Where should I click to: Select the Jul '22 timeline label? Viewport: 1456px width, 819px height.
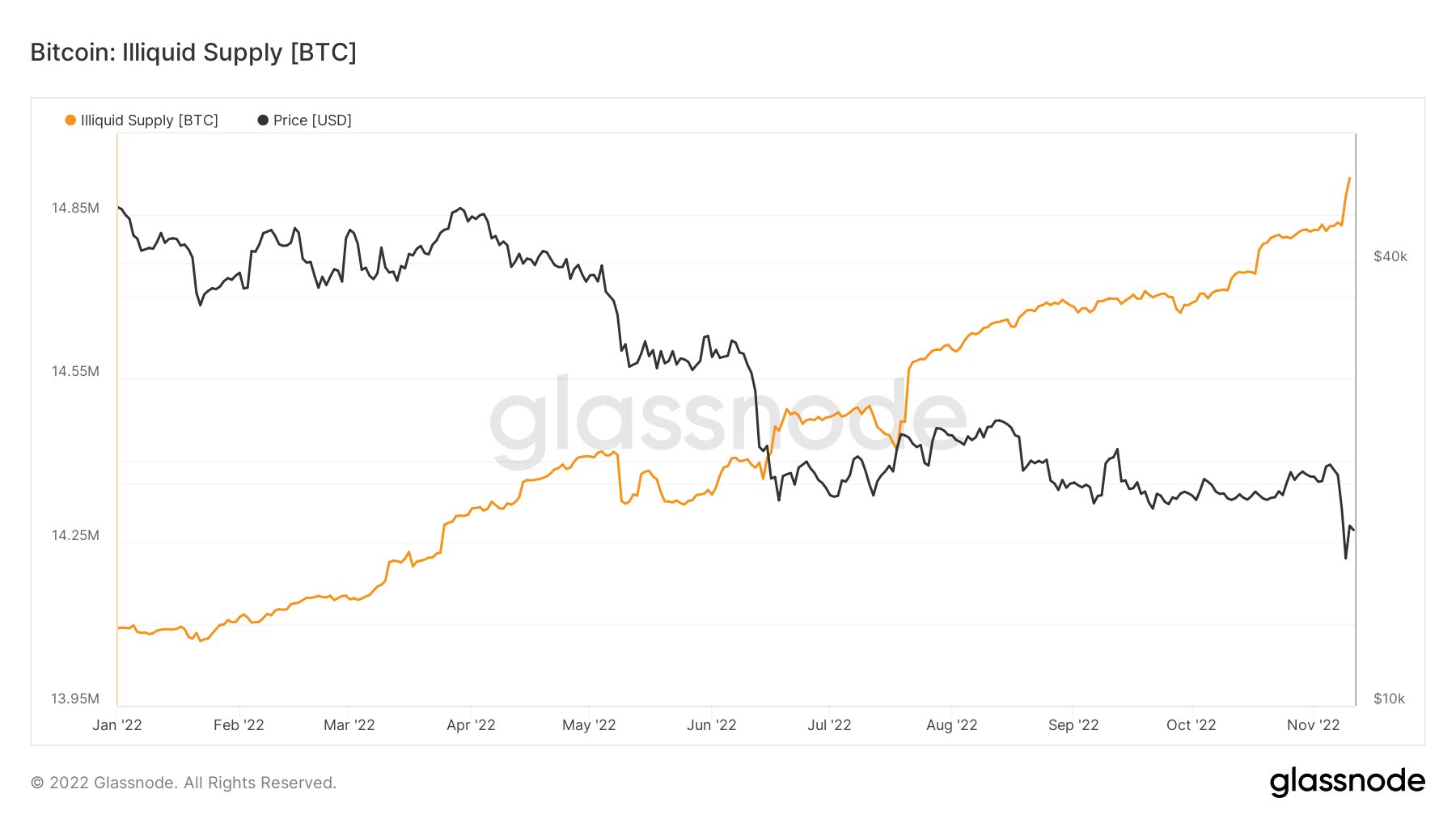coord(829,725)
